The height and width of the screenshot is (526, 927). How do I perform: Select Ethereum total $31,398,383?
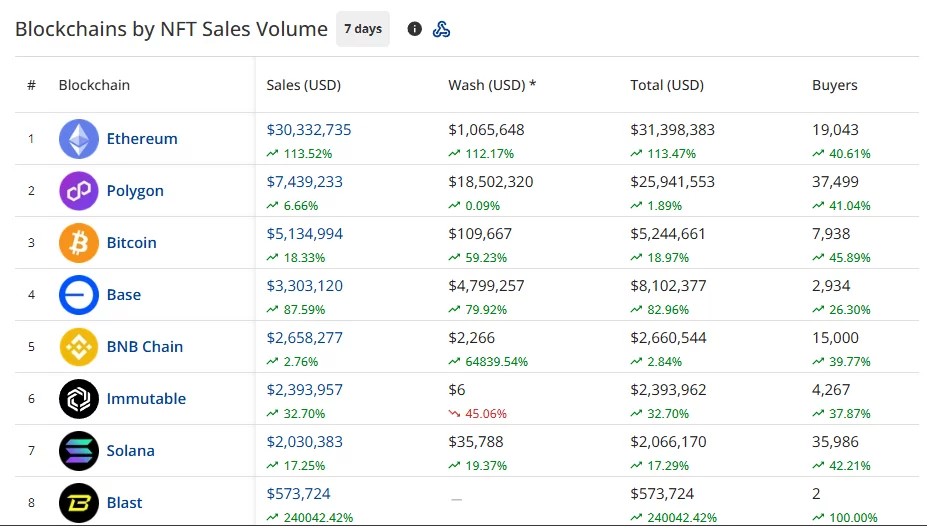pyautogui.click(x=672, y=130)
